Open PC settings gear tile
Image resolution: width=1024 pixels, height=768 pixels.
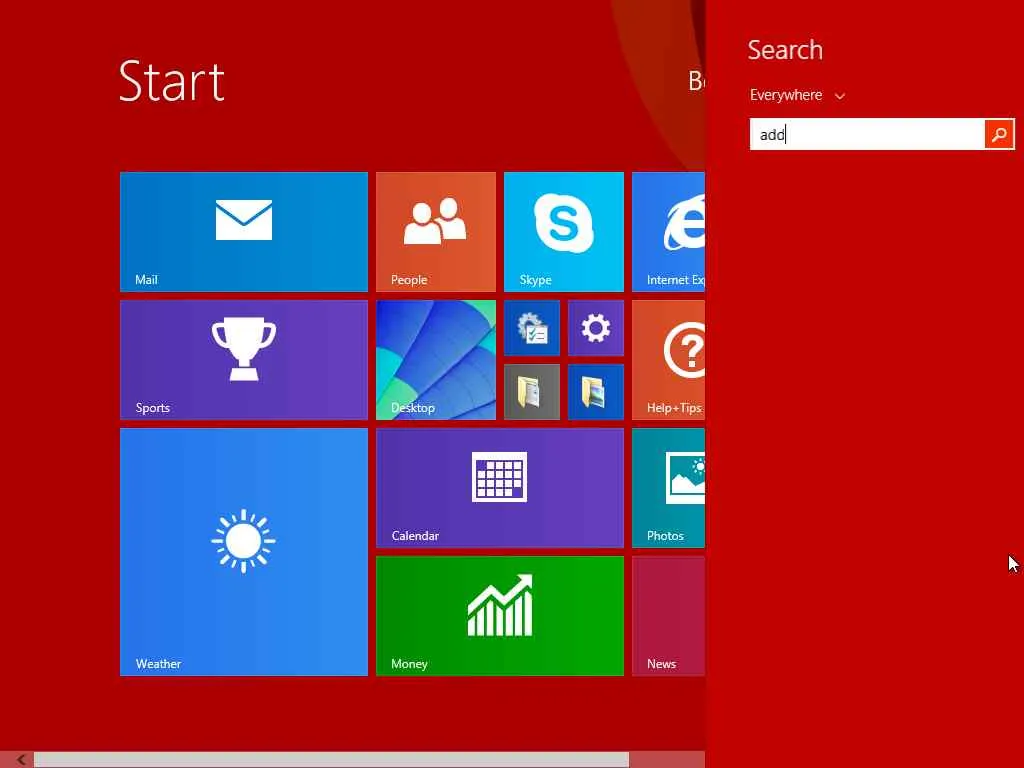(x=596, y=328)
